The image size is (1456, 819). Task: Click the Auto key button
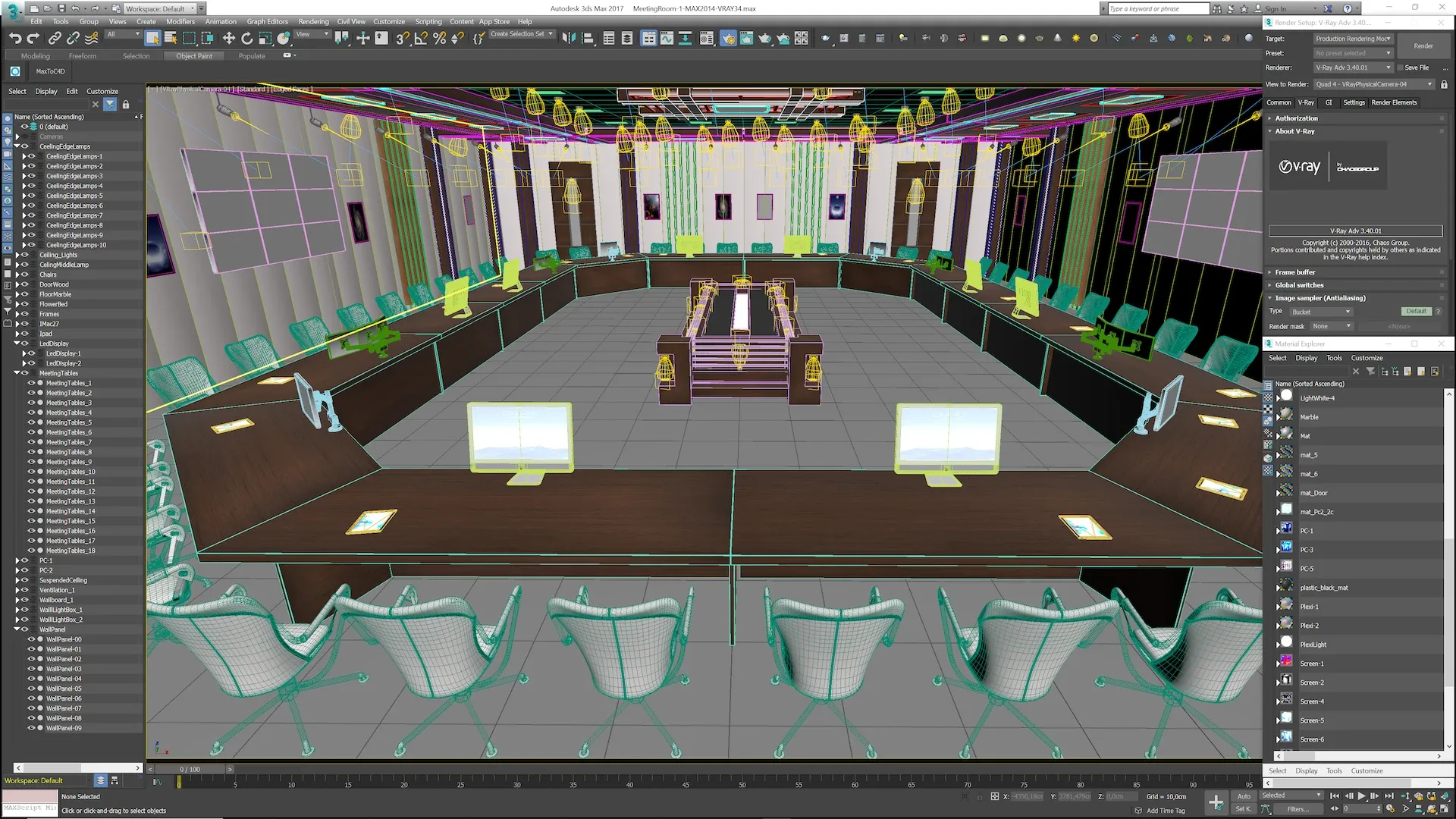point(1244,796)
